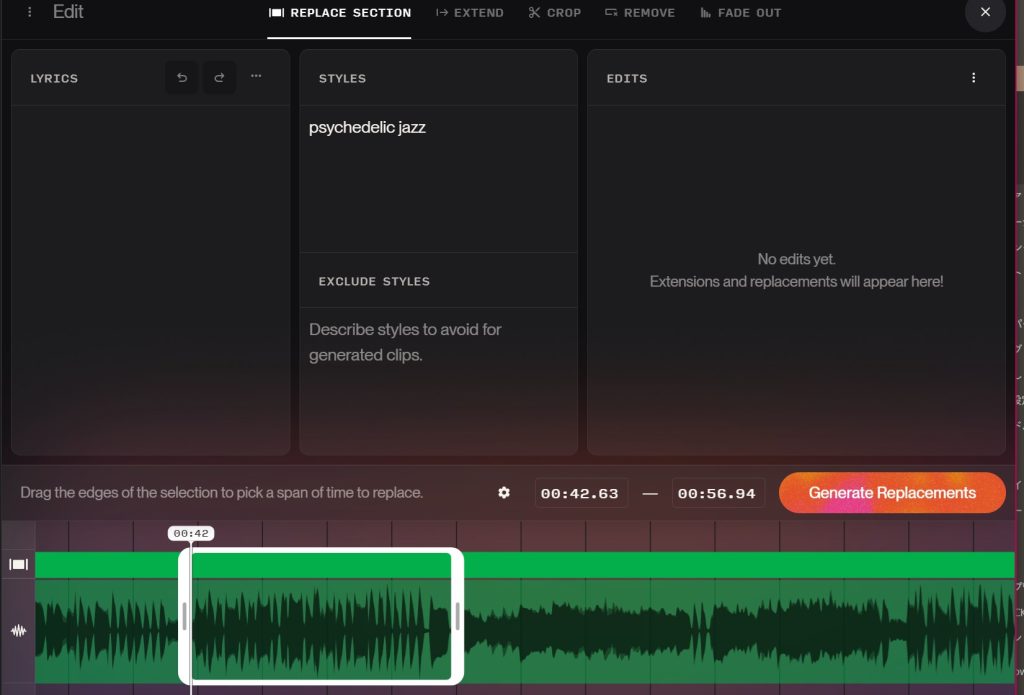Viewport: 1024px width, 695px height.
Task: Select the Fade Out tab
Action: point(741,13)
